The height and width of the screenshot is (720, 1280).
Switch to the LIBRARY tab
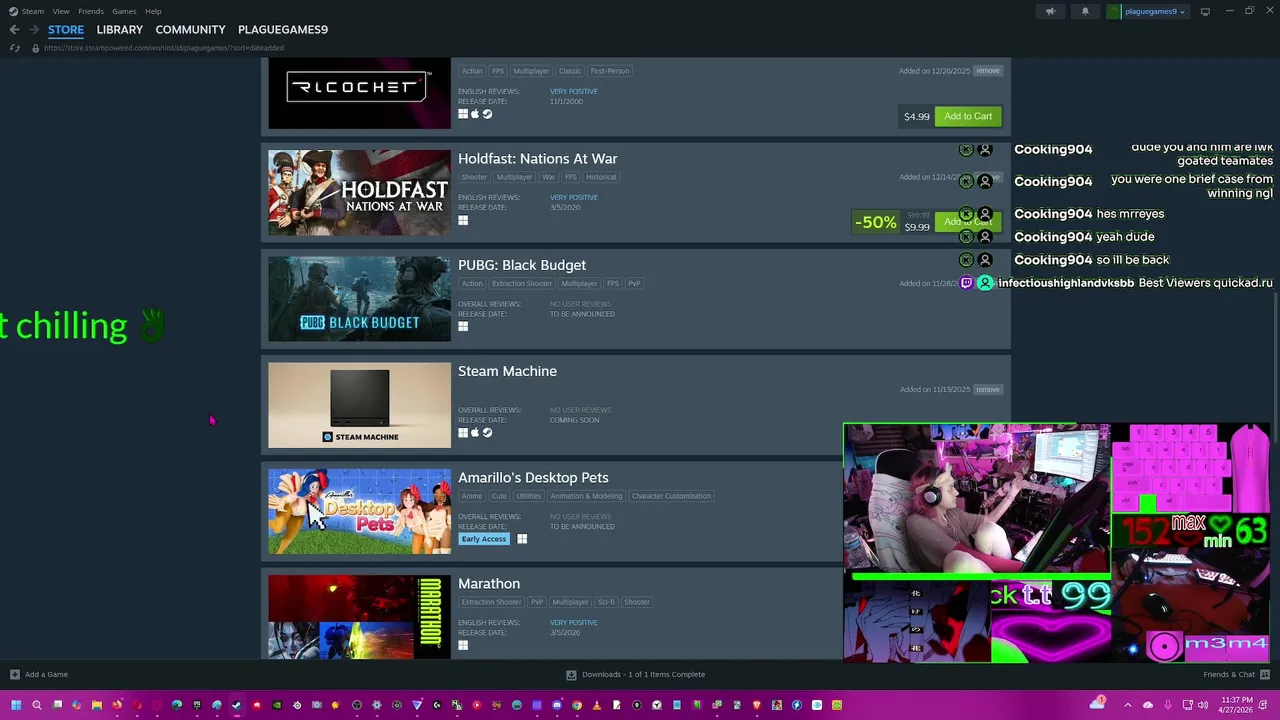[120, 30]
